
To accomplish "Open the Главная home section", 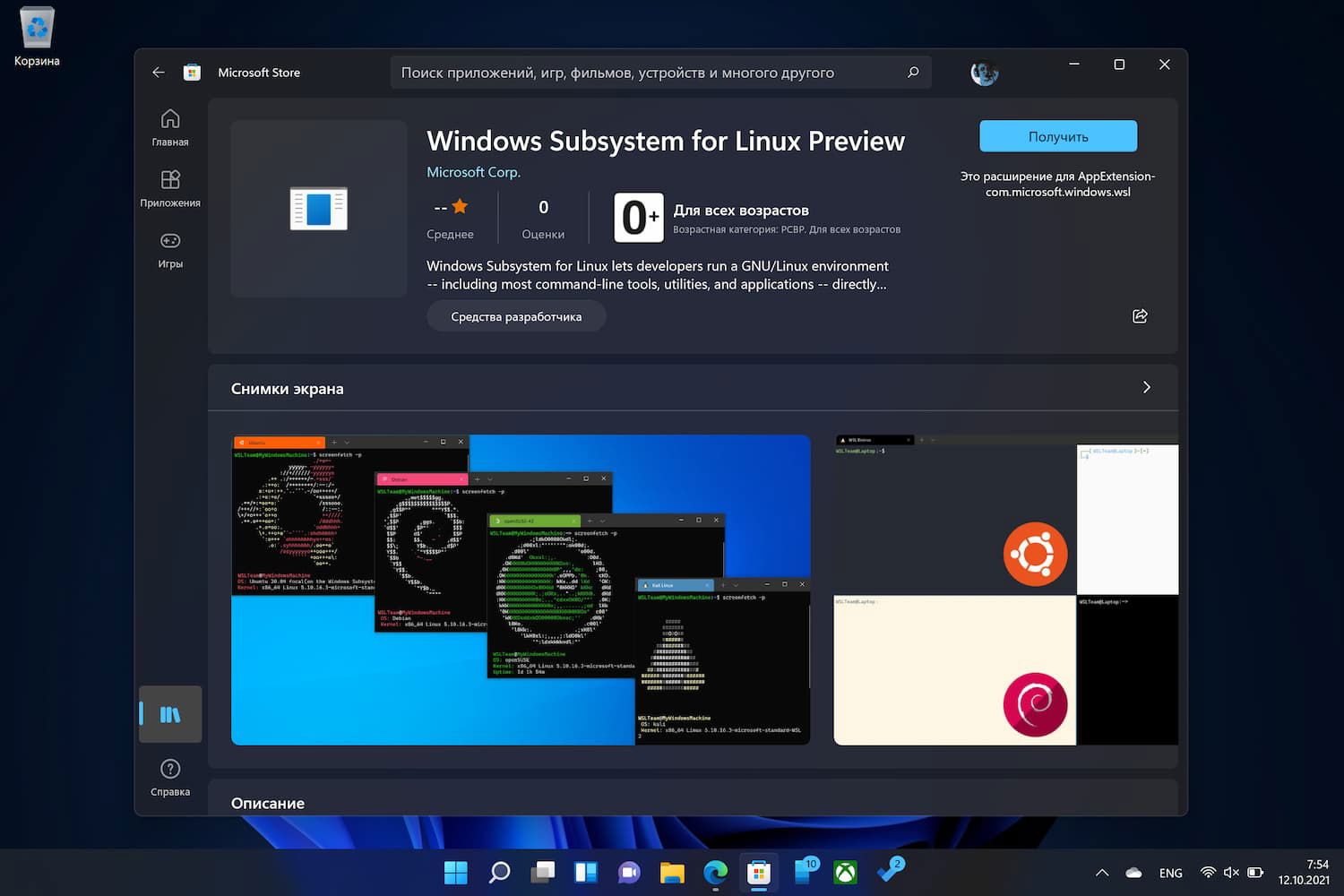I will pyautogui.click(x=170, y=128).
